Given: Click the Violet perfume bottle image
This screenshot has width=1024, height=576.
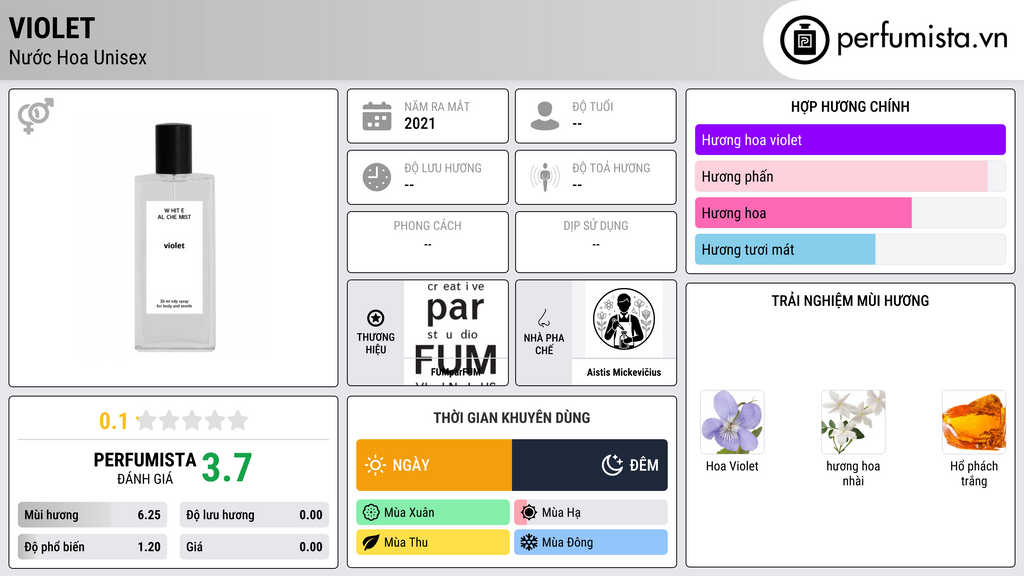Looking at the screenshot, I should [x=174, y=238].
